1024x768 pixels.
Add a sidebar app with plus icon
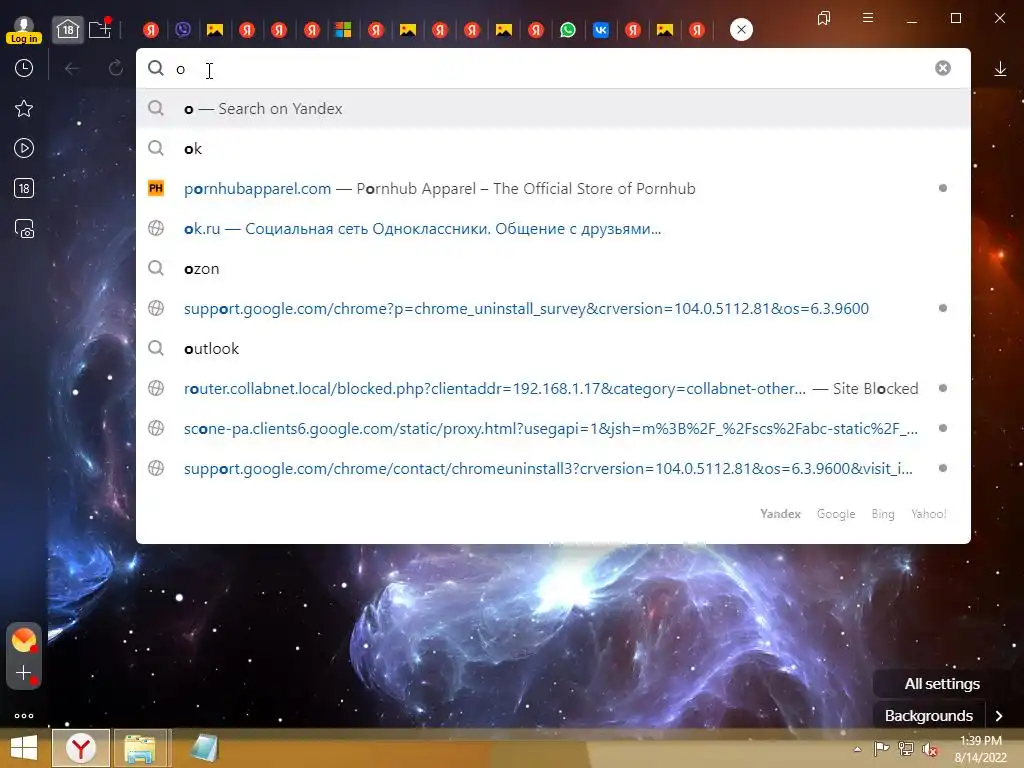tap(24, 673)
